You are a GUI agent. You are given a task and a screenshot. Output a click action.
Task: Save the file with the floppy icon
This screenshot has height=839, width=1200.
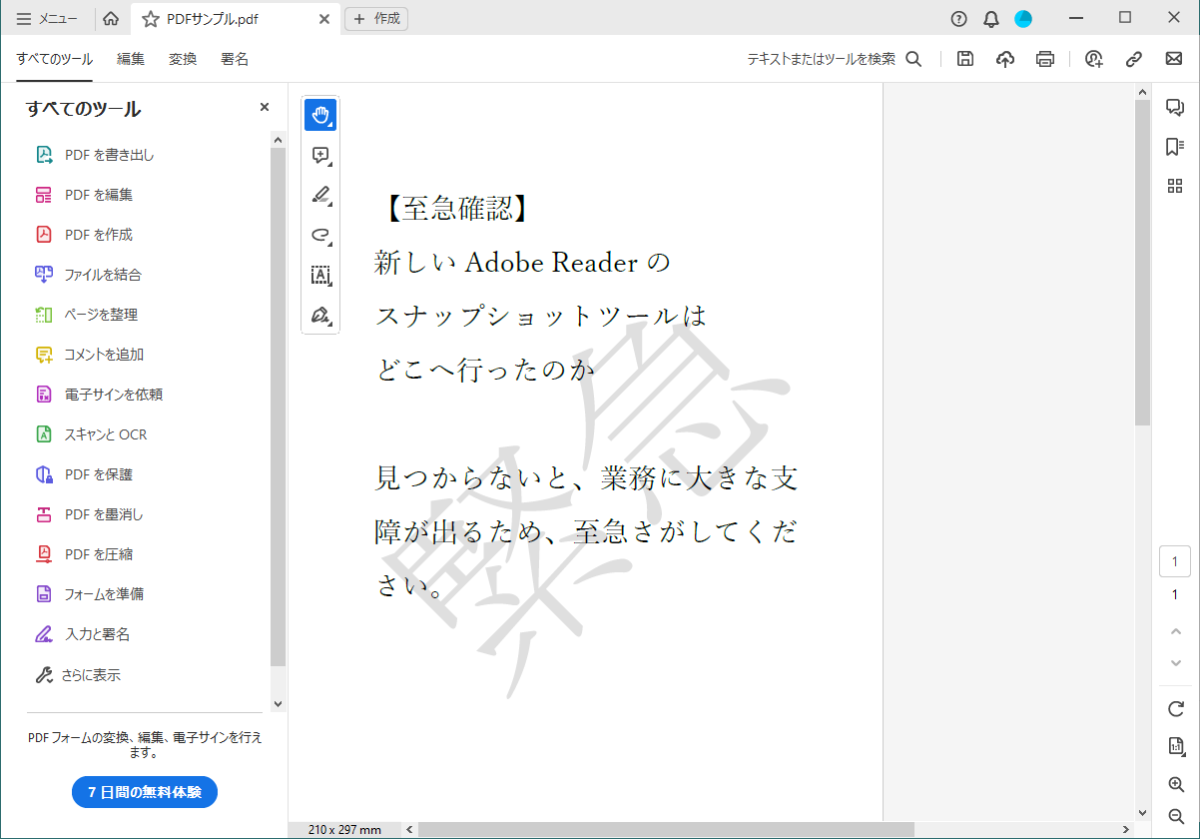coord(965,59)
